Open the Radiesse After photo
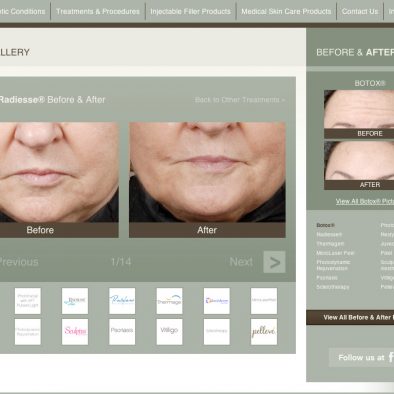 point(207,180)
